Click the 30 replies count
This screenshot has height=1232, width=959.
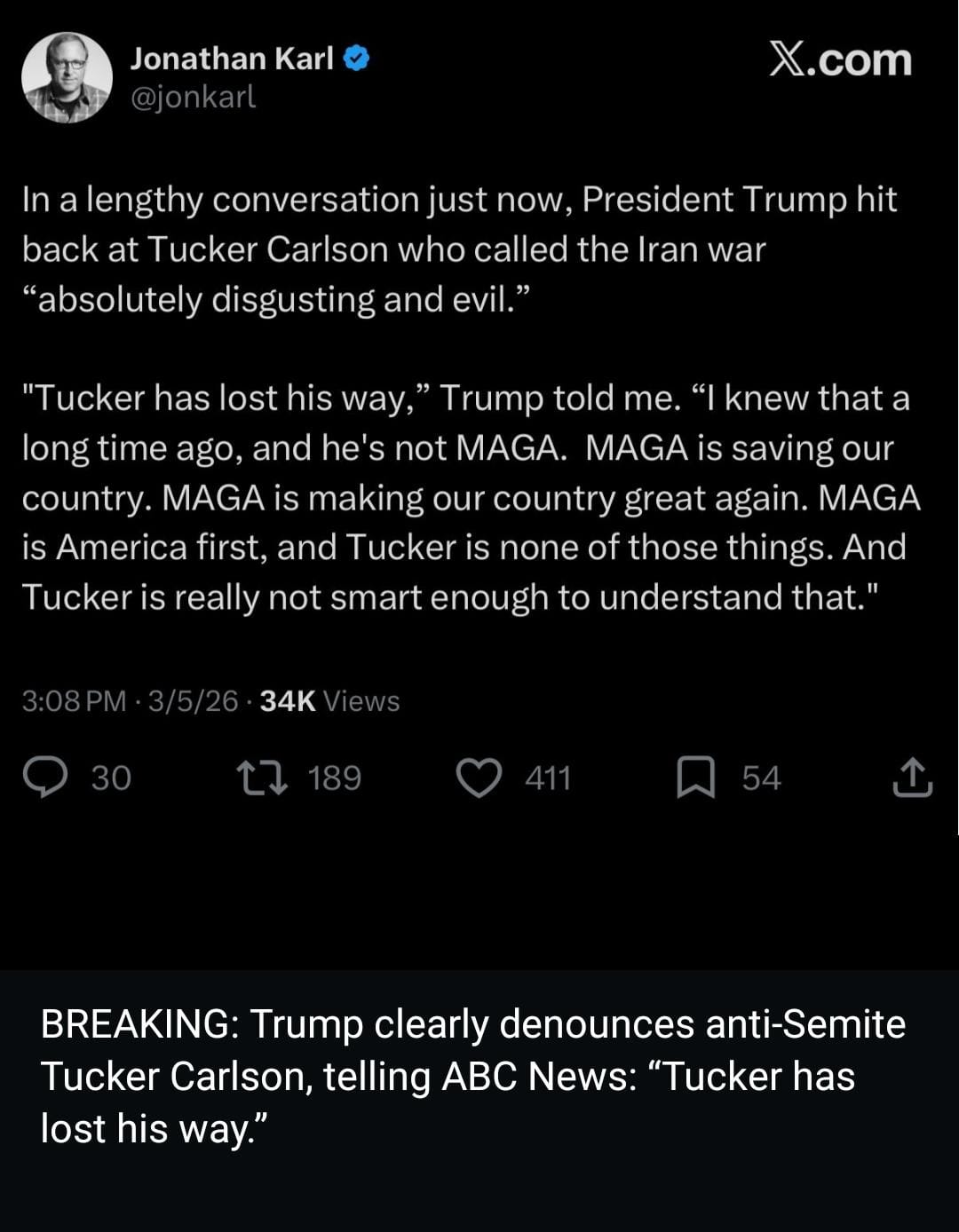click(111, 778)
